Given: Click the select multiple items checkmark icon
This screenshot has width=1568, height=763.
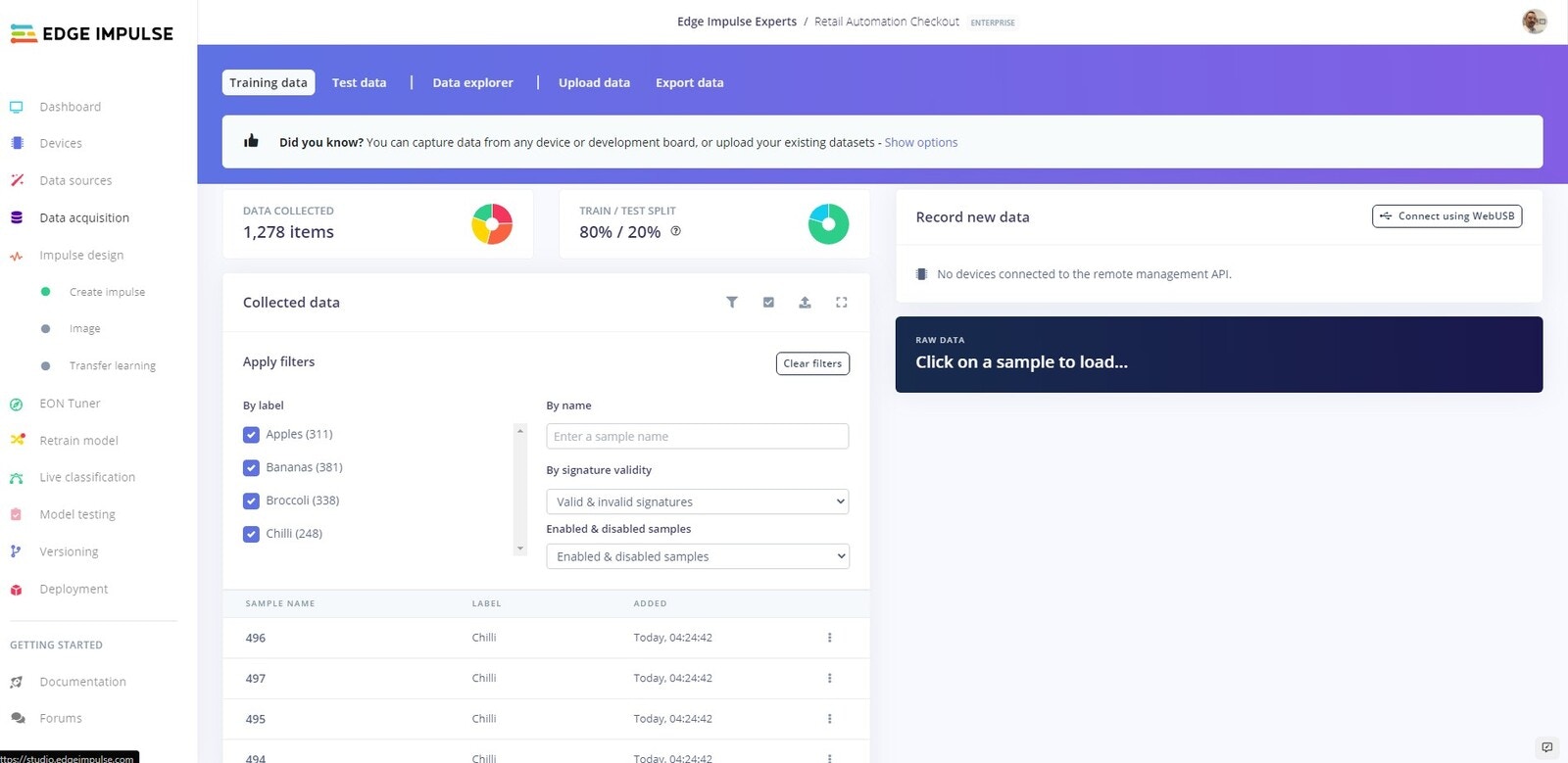Looking at the screenshot, I should (768, 302).
